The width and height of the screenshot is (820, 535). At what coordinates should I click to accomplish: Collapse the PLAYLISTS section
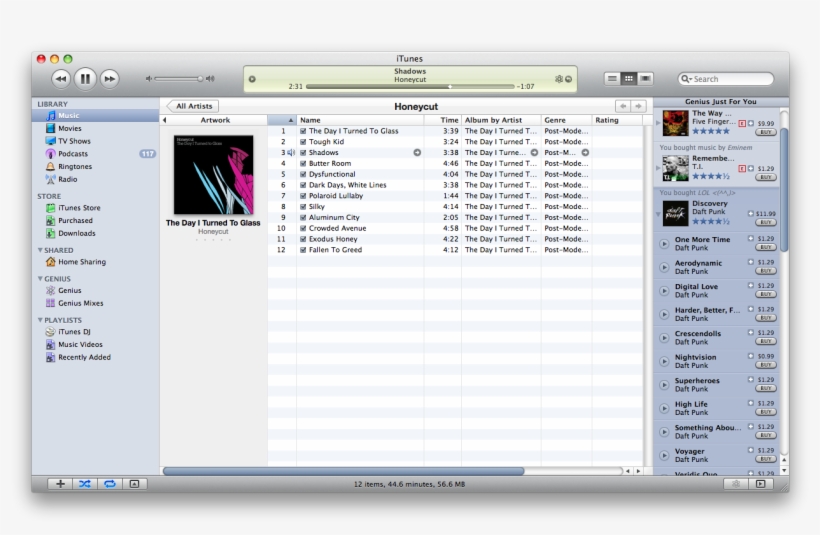click(40, 320)
